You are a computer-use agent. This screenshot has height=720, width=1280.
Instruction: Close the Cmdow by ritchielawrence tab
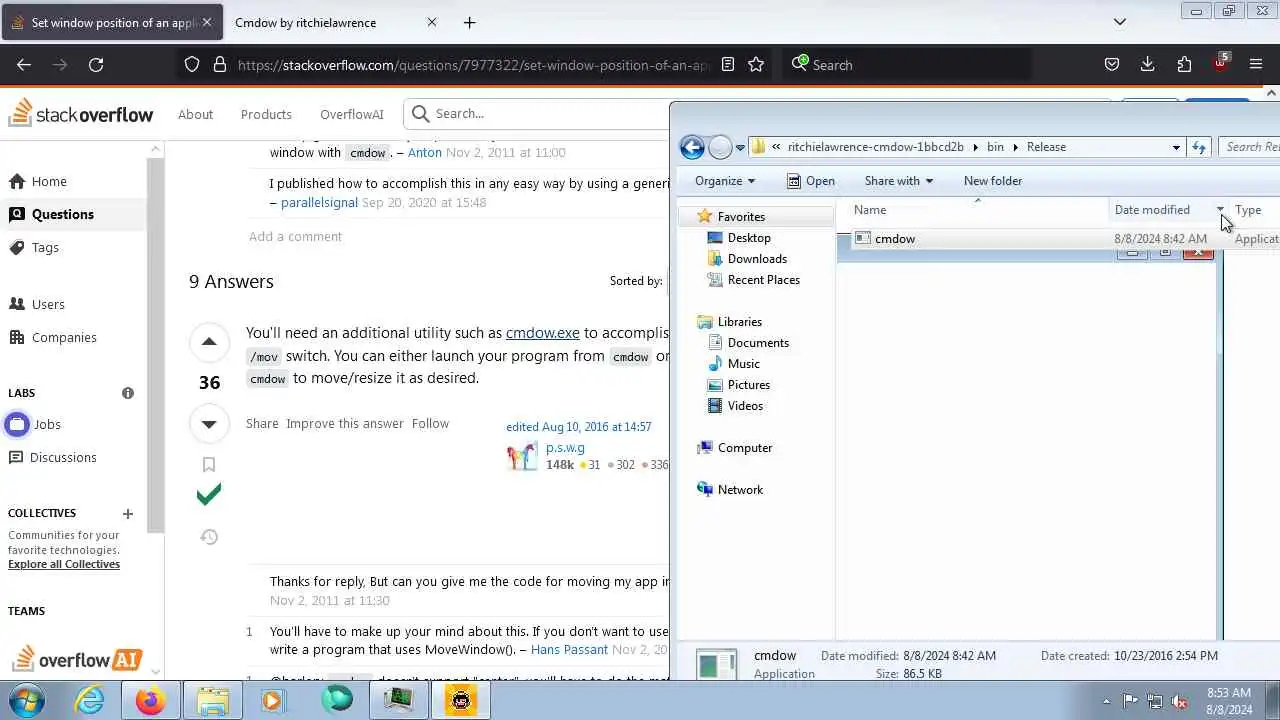[x=432, y=22]
